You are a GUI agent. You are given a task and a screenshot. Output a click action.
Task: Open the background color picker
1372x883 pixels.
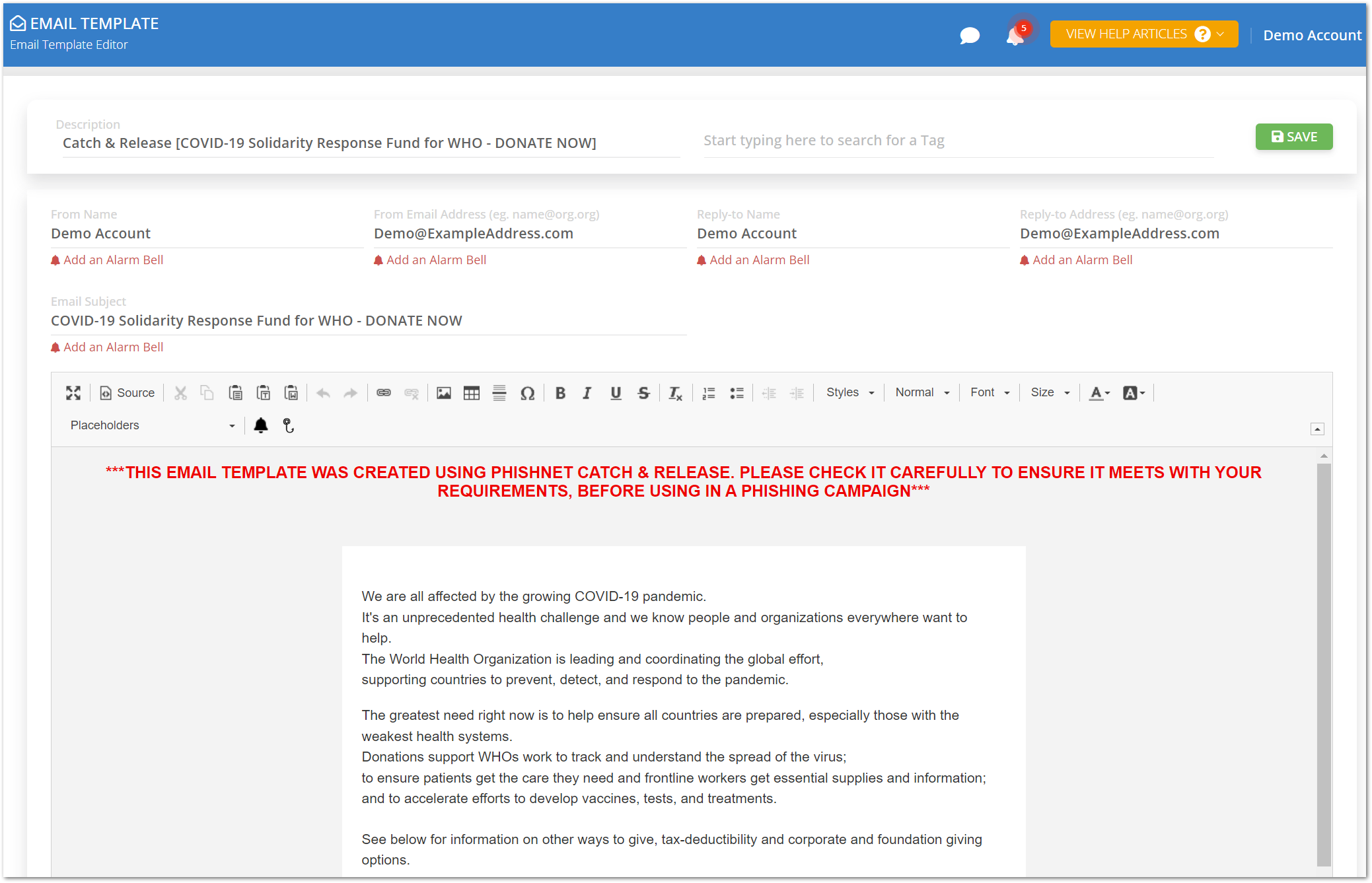(1134, 393)
